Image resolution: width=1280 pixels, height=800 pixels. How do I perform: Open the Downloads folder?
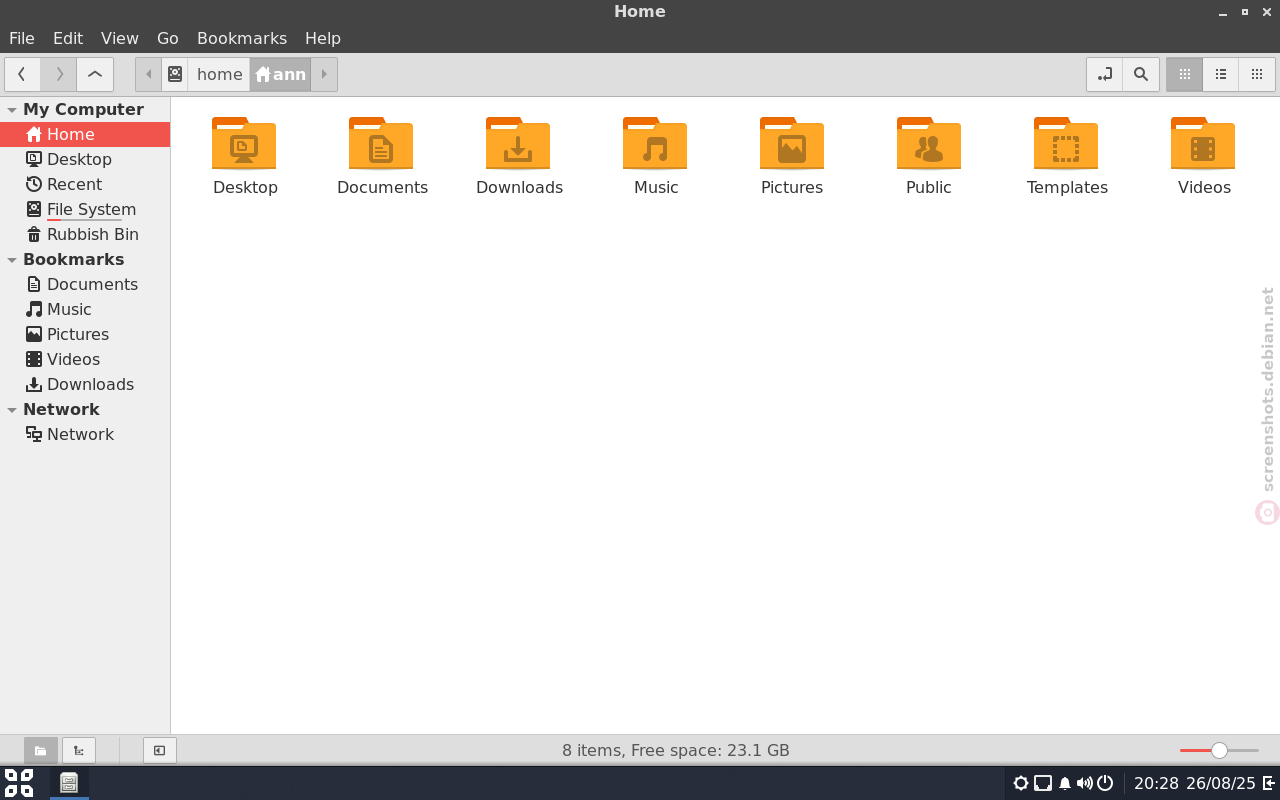pos(519,156)
